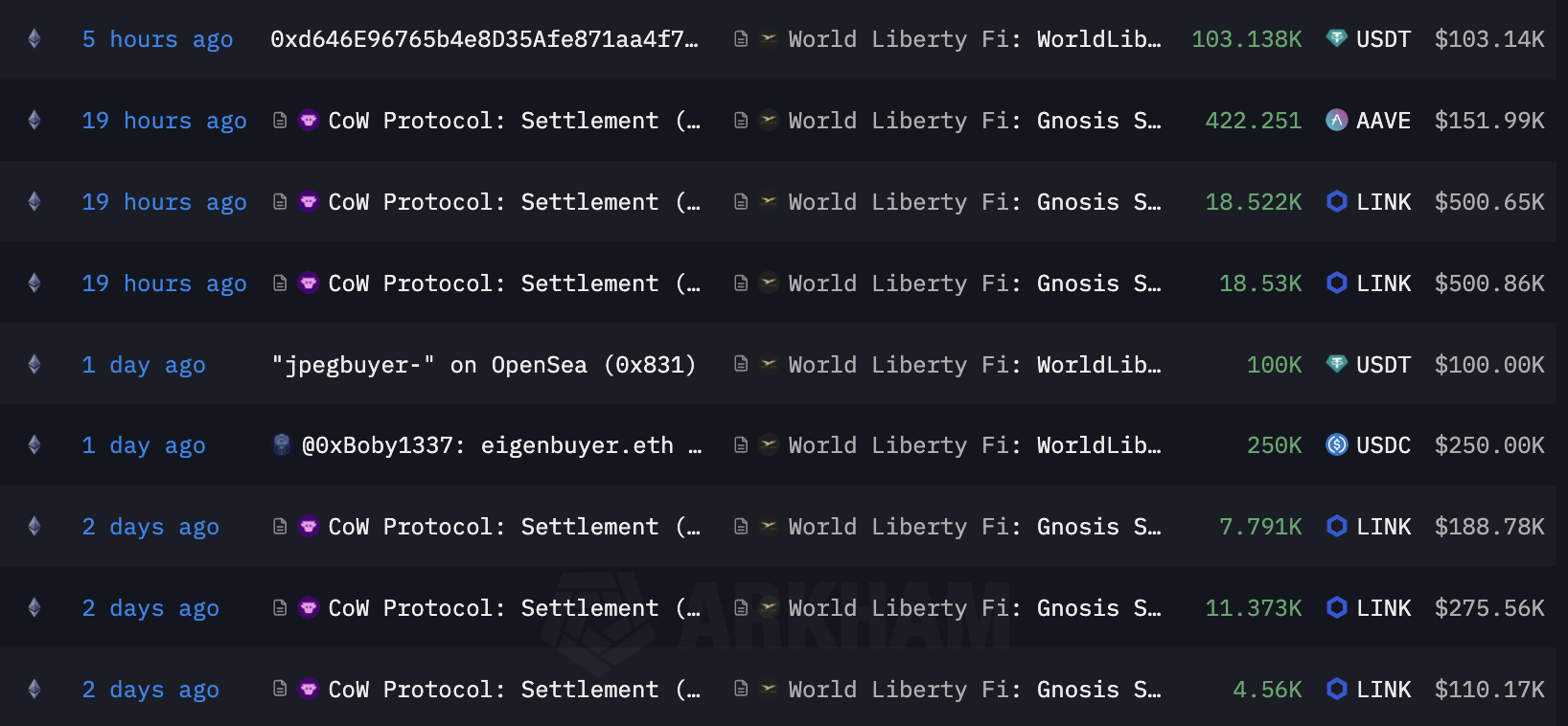Open the "5 hours ago" transaction timestamp
Viewport: 1568px width, 726px height.
point(157,39)
